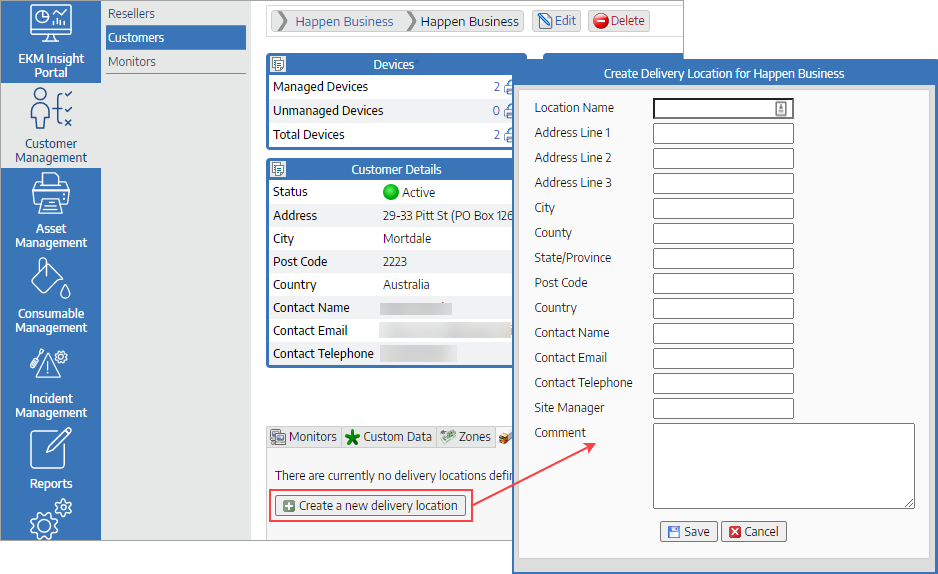Click into the Location Name field
The image size is (938, 574).
coord(714,108)
